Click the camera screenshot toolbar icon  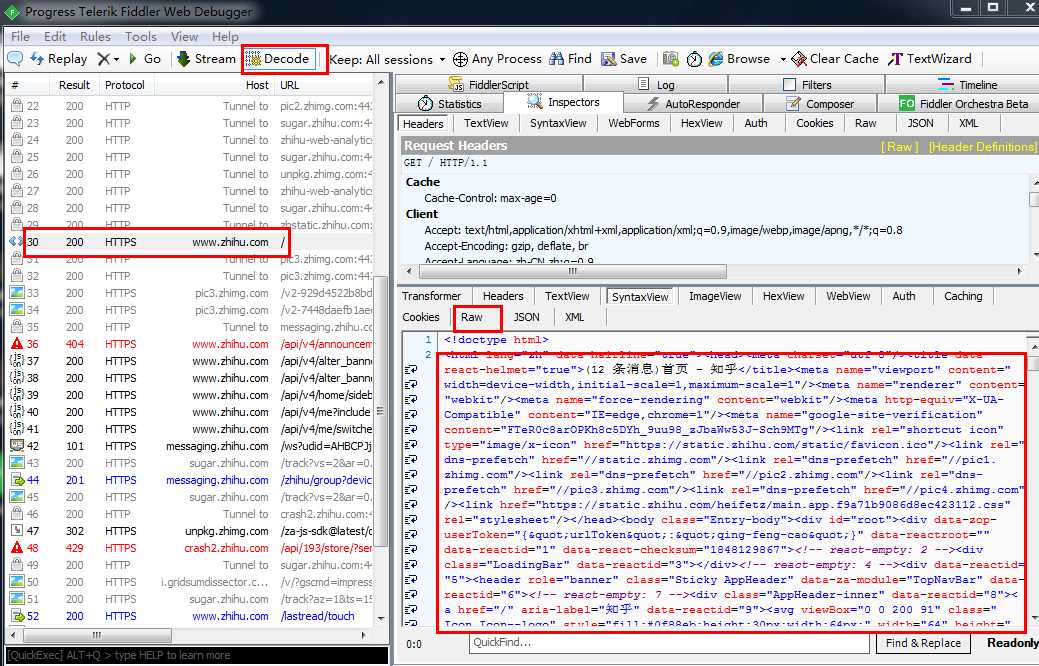671,59
